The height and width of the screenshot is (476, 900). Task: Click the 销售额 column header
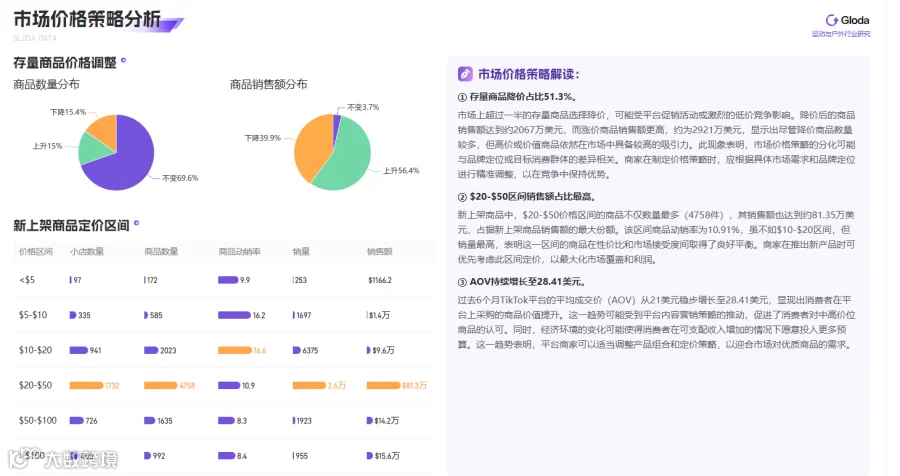point(379,251)
